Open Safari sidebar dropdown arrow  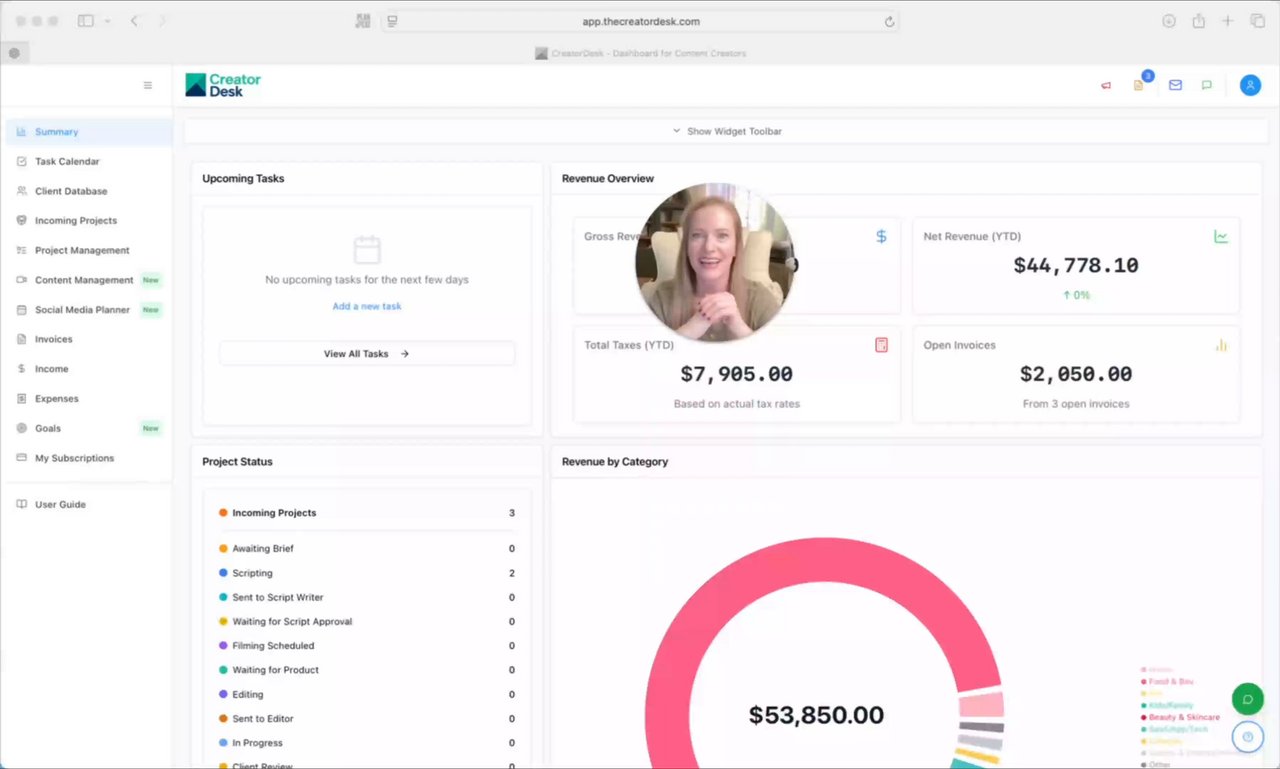(x=107, y=21)
